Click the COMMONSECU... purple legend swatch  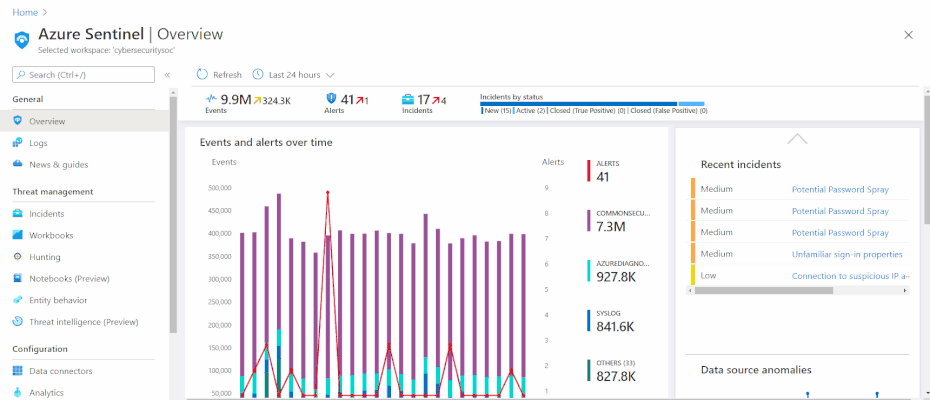(588, 220)
